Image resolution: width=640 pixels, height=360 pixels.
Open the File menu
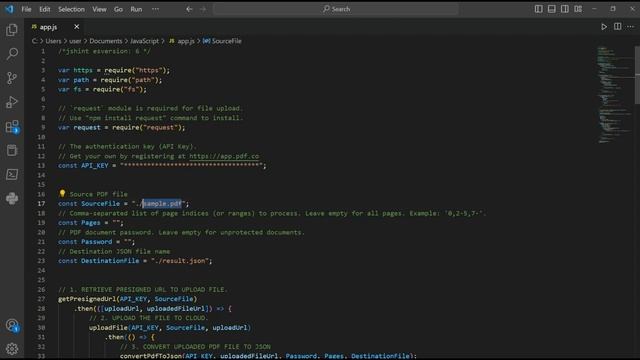(26, 9)
